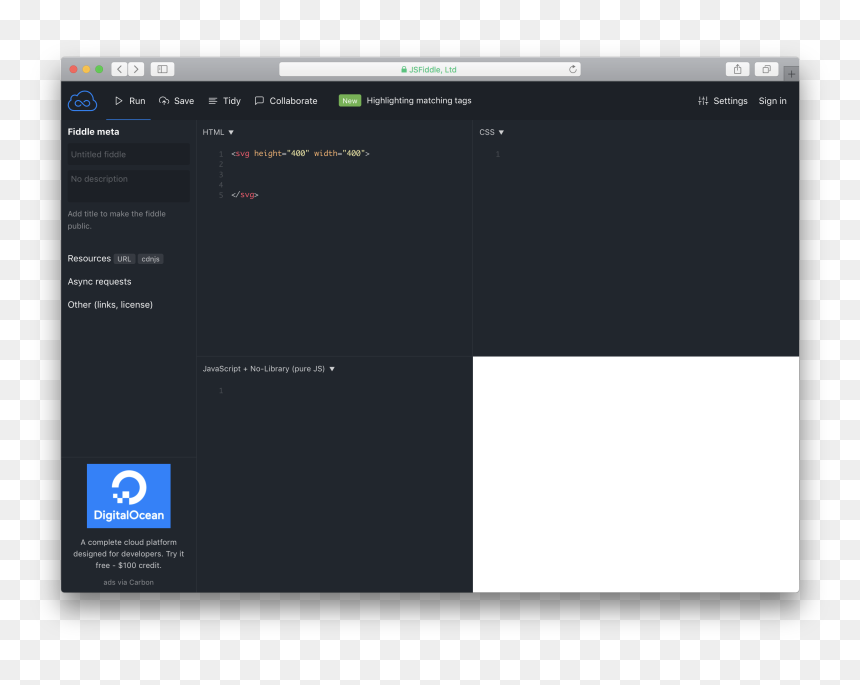
Task: Show all tabs overview
Action: tap(767, 69)
